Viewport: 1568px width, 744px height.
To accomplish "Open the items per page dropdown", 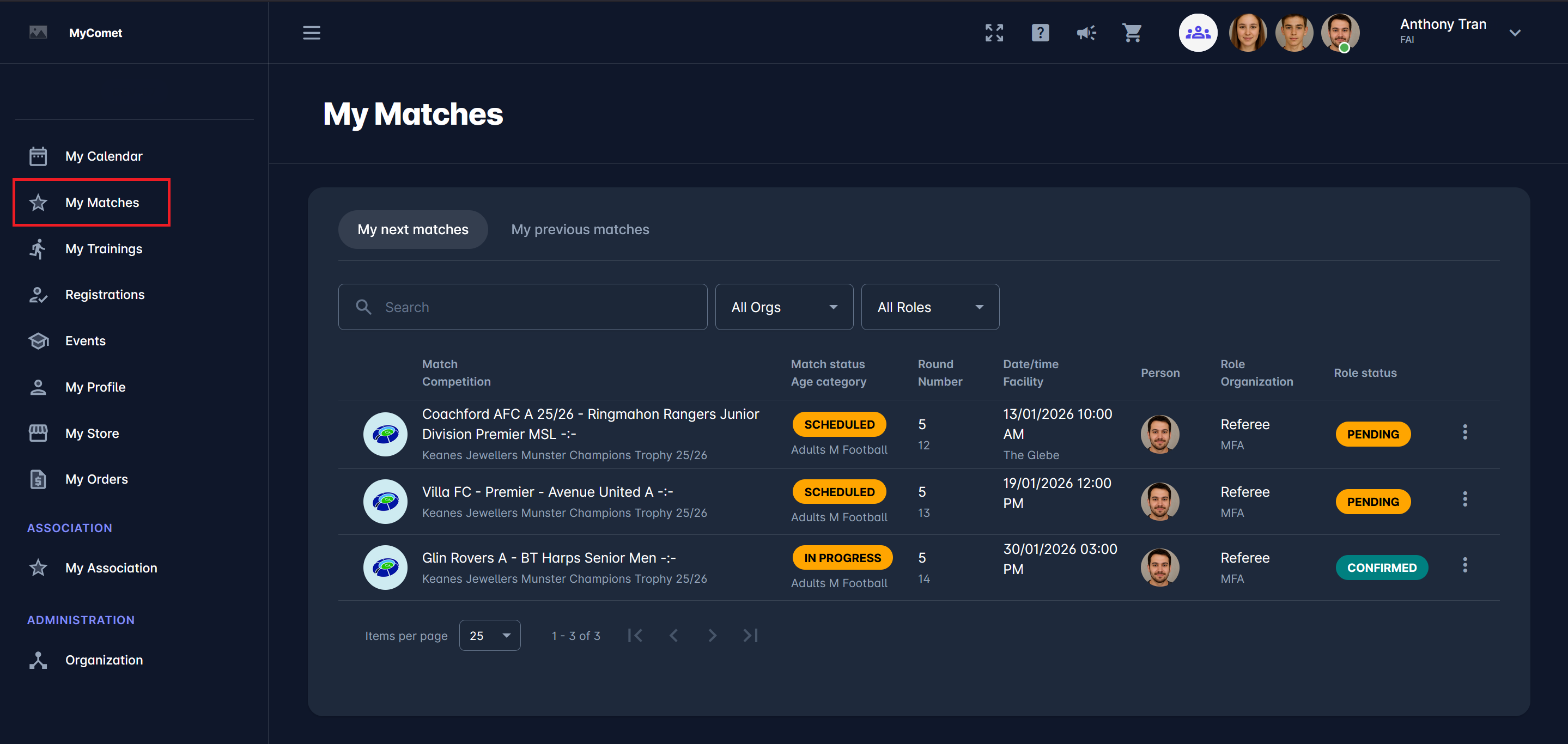I will pos(489,636).
